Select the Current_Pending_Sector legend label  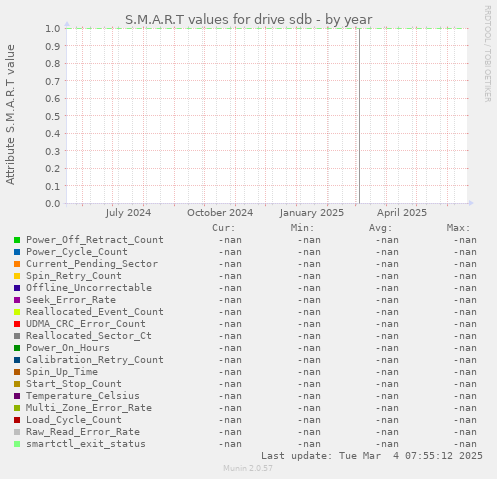[x=92, y=264]
